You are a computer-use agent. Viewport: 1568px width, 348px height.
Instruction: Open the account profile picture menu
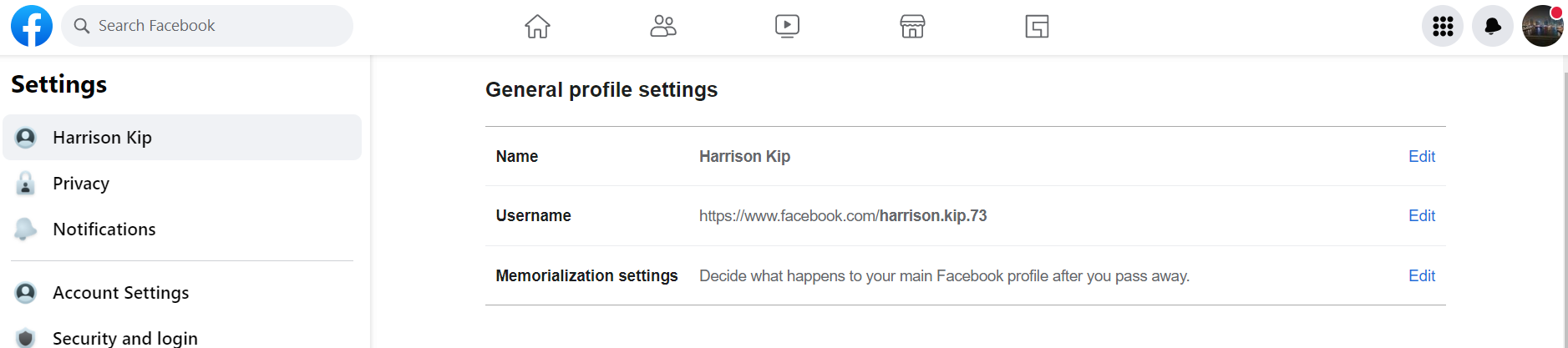(1542, 27)
